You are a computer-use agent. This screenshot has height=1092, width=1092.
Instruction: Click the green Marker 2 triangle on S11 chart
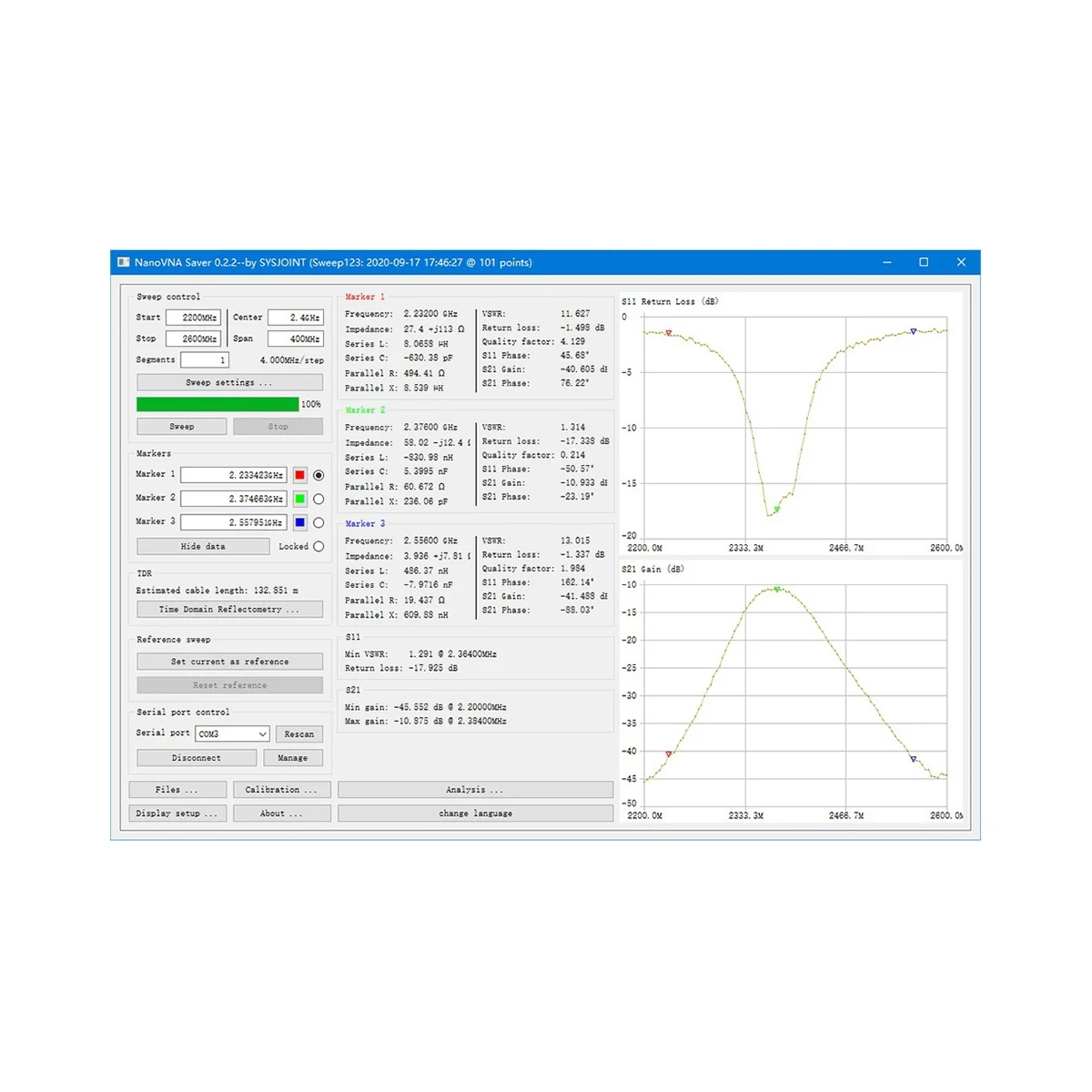776,510
